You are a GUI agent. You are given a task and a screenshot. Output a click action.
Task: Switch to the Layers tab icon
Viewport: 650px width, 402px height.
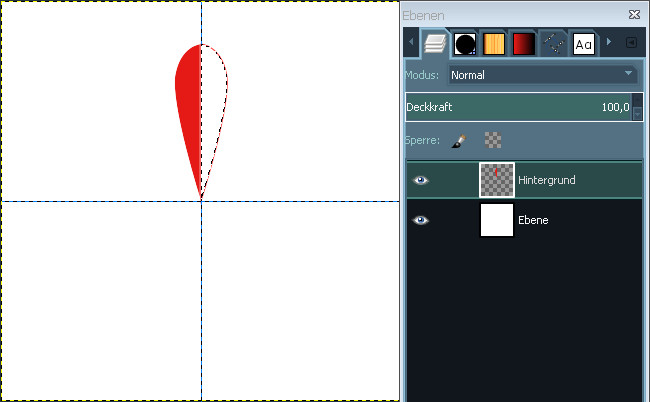(434, 43)
